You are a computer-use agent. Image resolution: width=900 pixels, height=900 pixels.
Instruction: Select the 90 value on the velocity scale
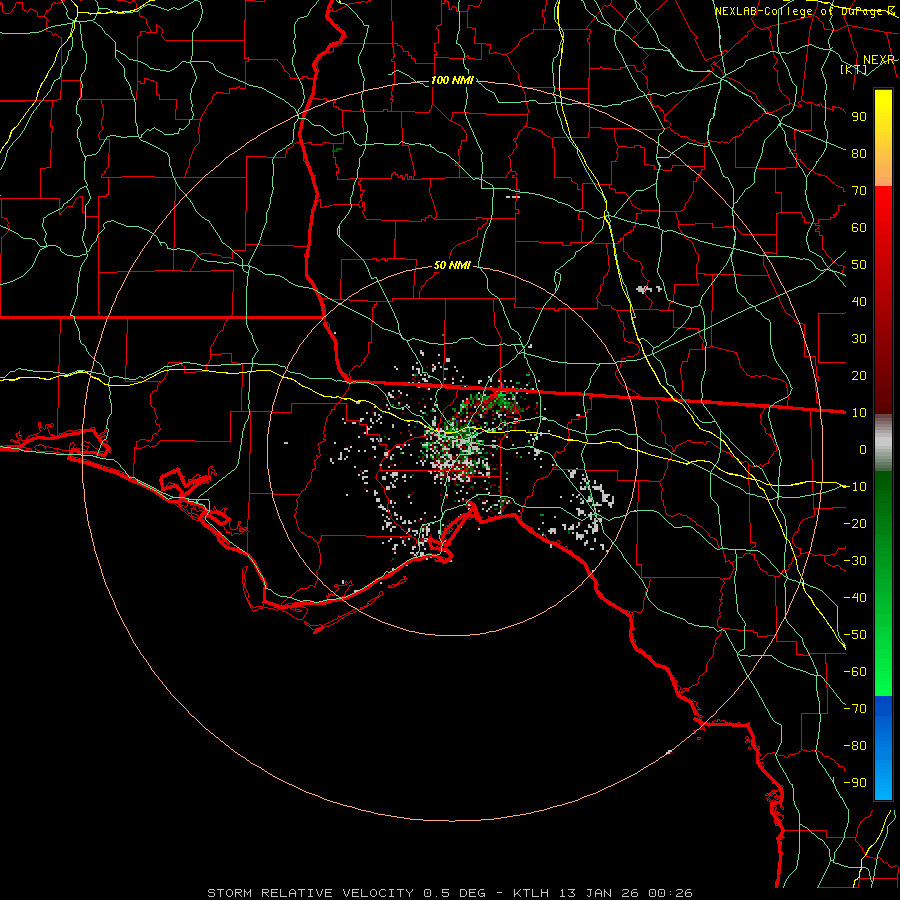point(859,117)
